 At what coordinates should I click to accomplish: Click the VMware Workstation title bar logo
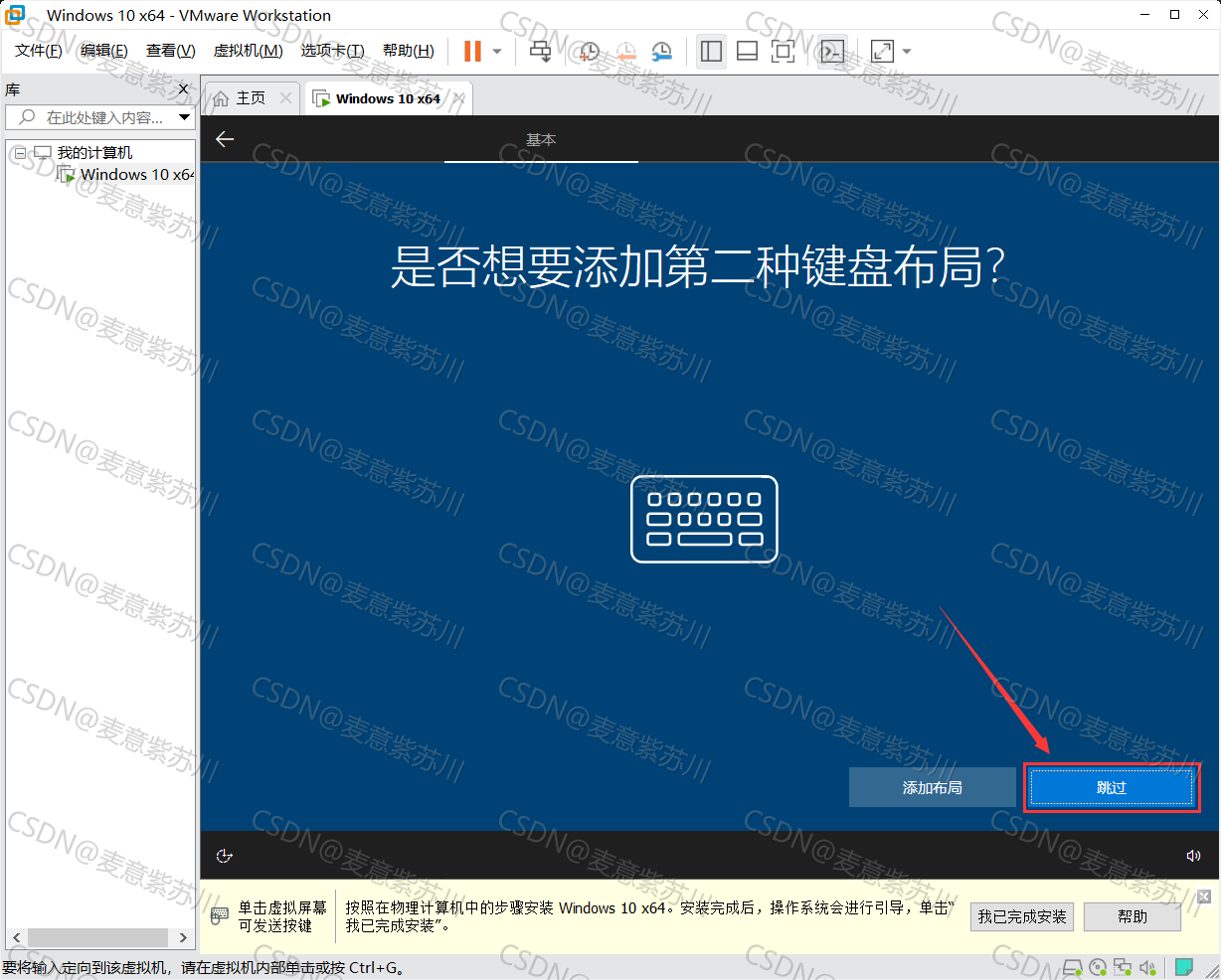click(16, 15)
